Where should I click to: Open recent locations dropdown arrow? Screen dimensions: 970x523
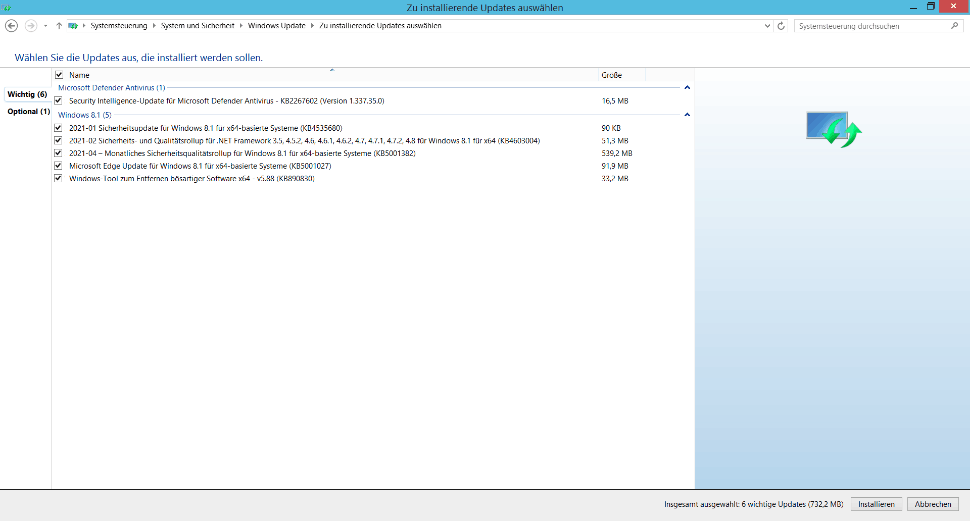[x=45, y=26]
